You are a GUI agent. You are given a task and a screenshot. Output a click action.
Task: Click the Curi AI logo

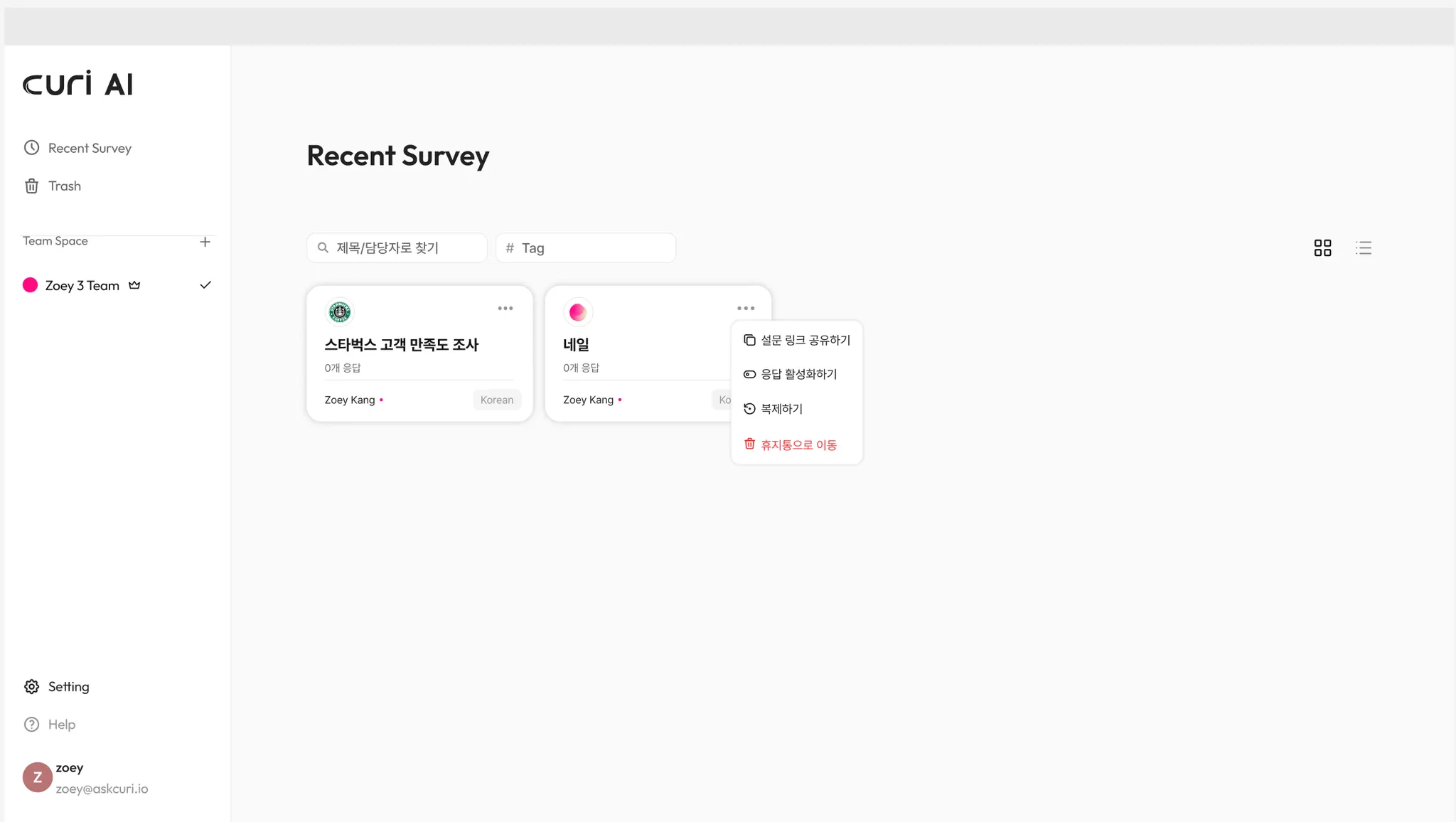[x=78, y=83]
